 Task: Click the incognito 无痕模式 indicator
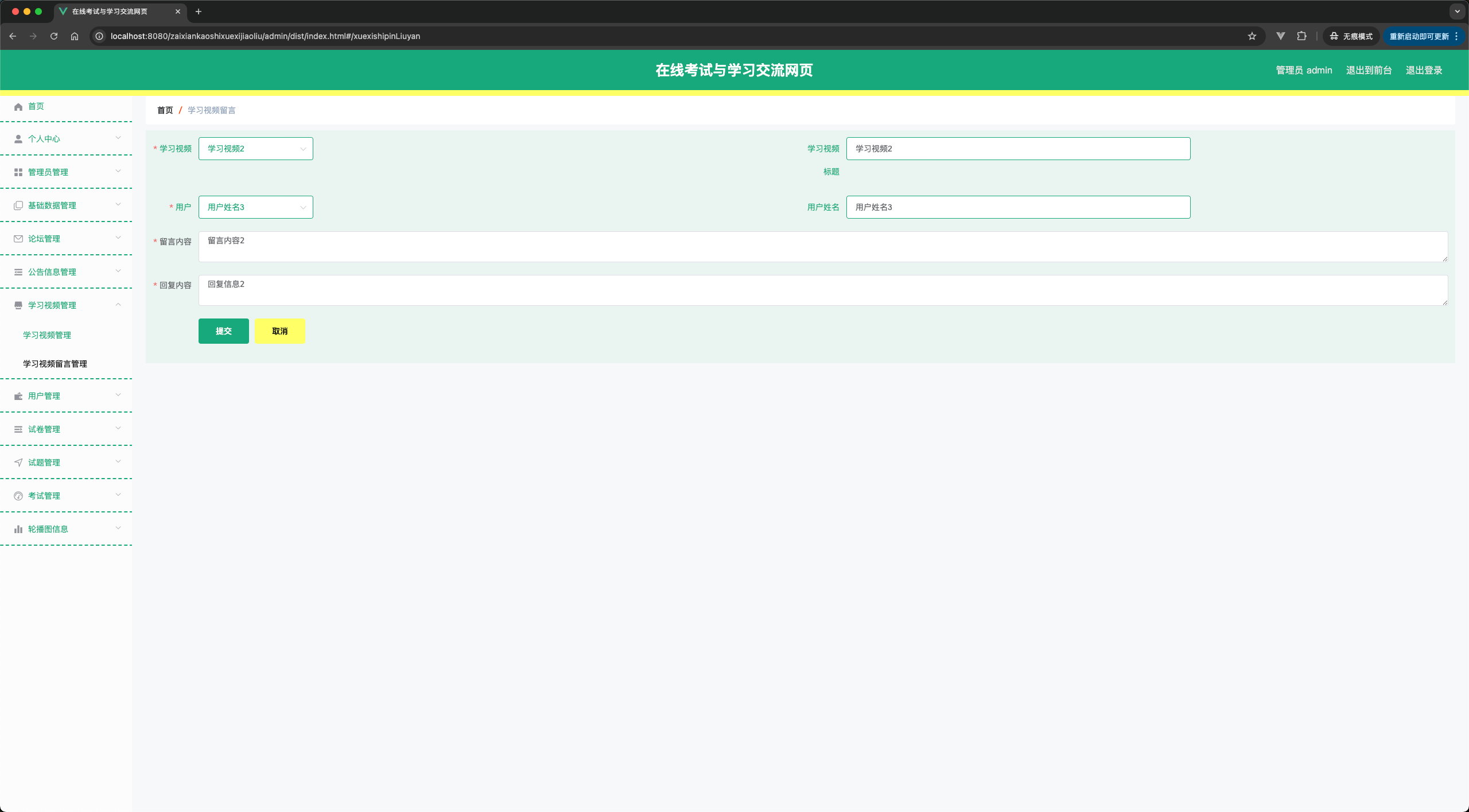coord(1351,36)
